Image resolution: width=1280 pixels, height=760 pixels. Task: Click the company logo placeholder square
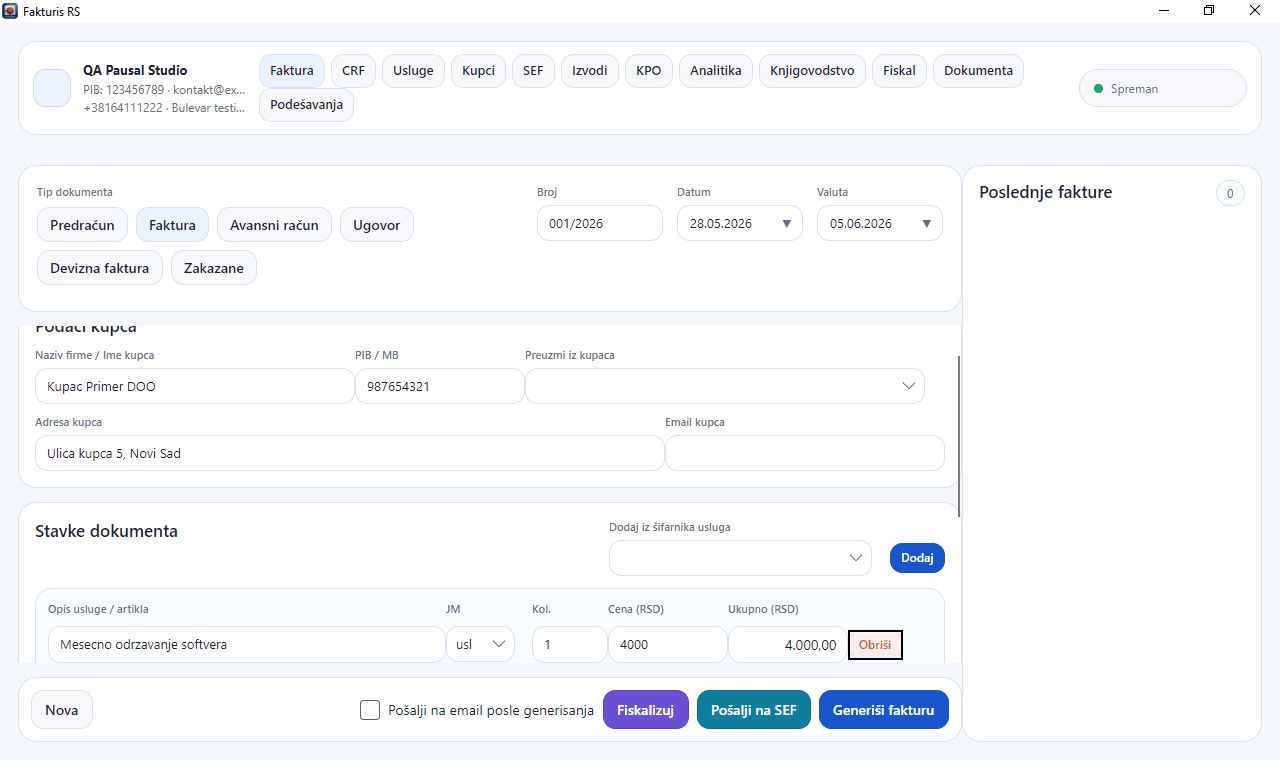[x=52, y=88]
